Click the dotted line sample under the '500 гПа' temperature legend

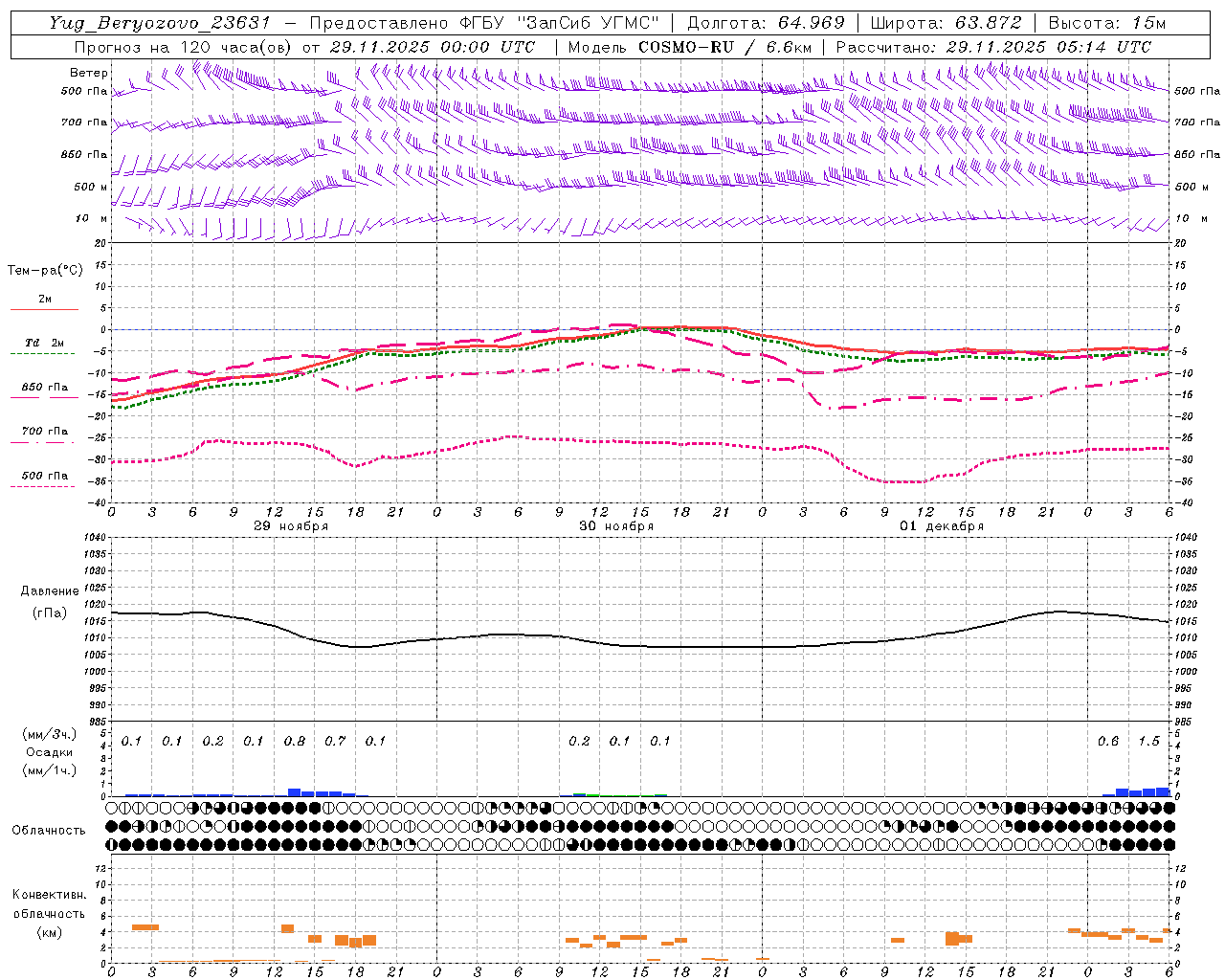43,486
